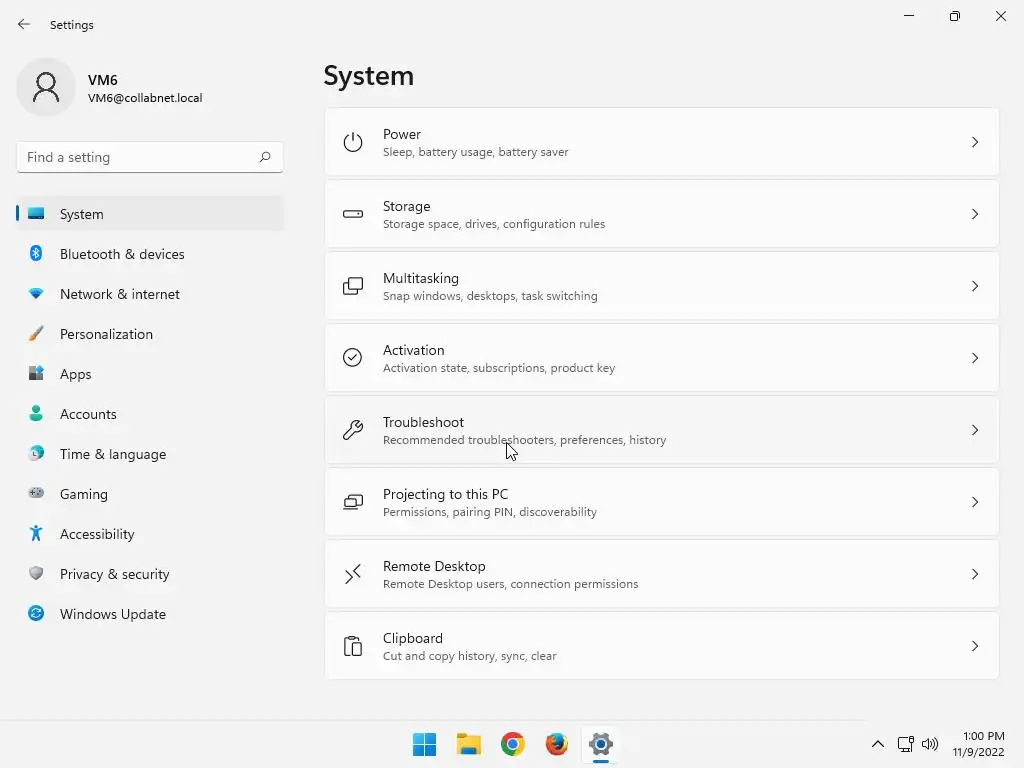Open the volume speaker tray icon
The height and width of the screenshot is (768, 1024).
point(930,744)
